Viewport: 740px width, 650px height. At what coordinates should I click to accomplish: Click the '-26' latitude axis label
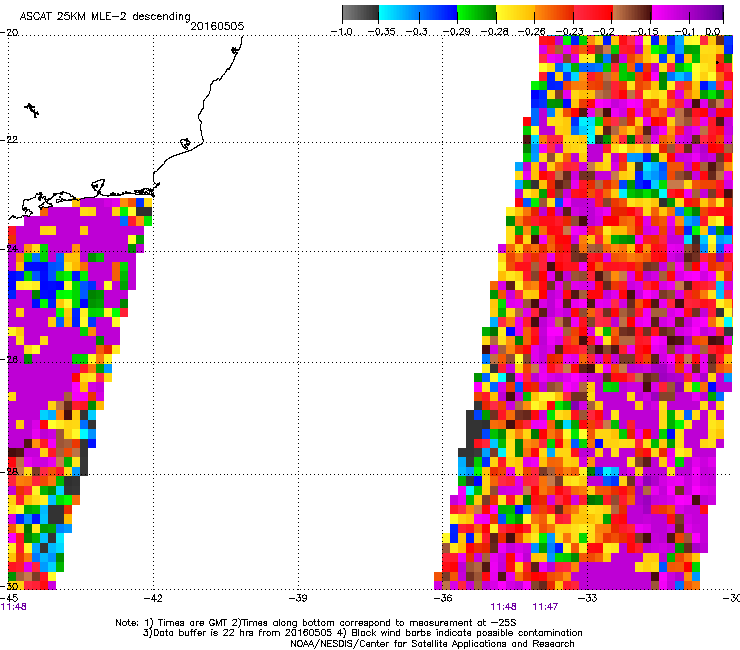tap(9, 360)
